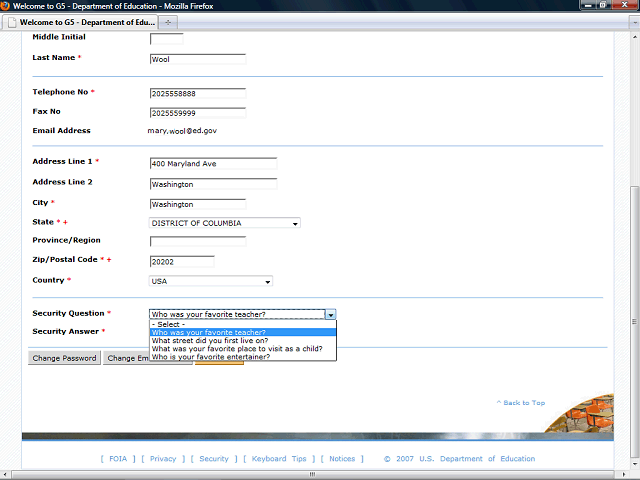The image size is (640, 480).
Task: Click the vertical scrollbar down arrow
Action: 635,464
